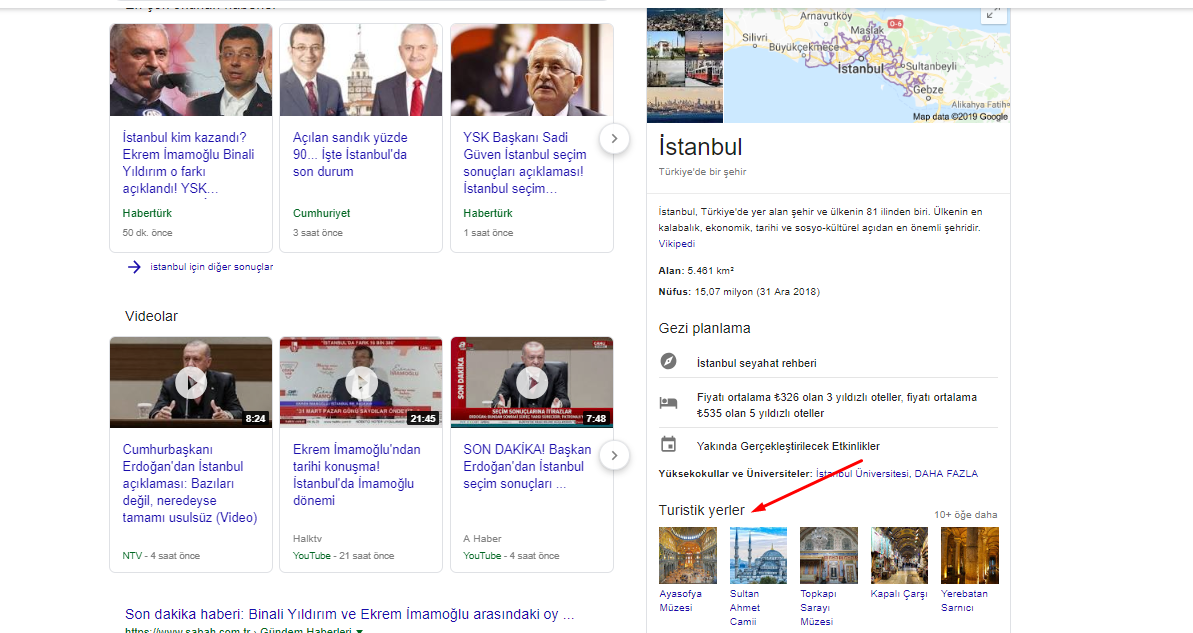This screenshot has width=1193, height=633.
Task: Click the Gezi planlama heading
Action: 705,329
